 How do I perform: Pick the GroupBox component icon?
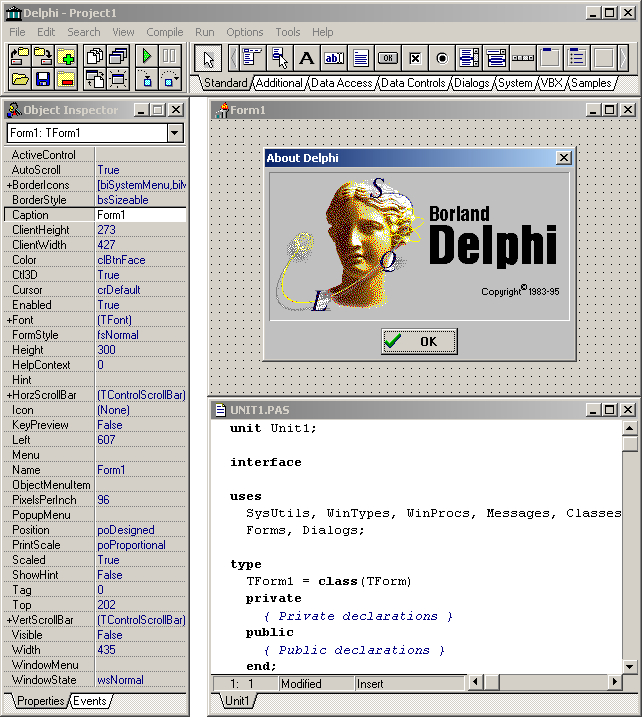click(x=550, y=58)
